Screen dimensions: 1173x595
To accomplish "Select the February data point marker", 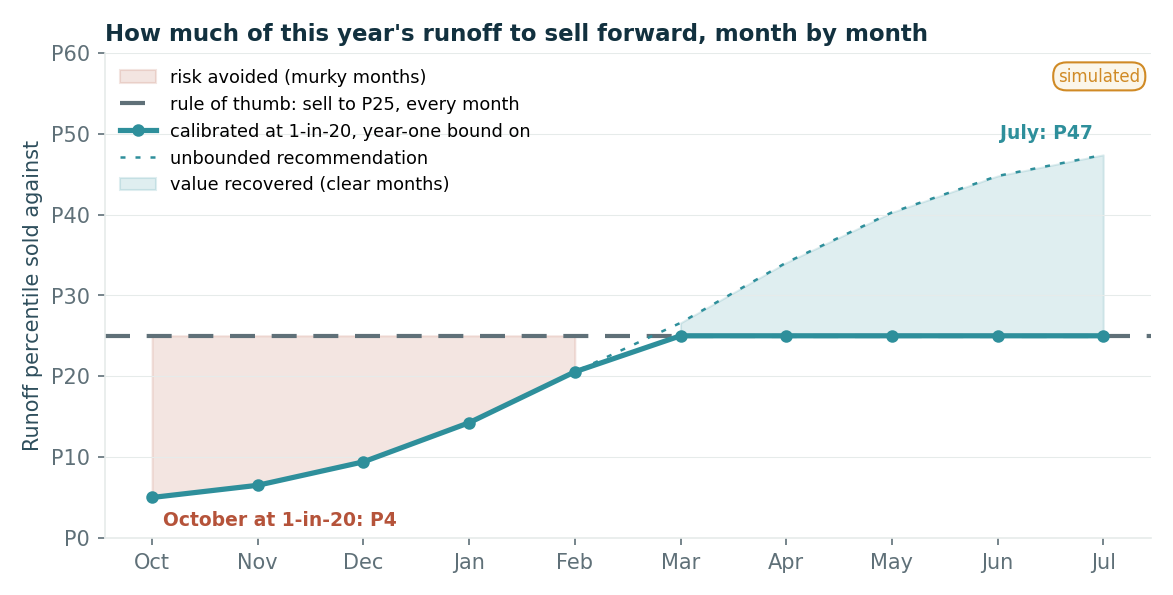I will tap(575, 372).
